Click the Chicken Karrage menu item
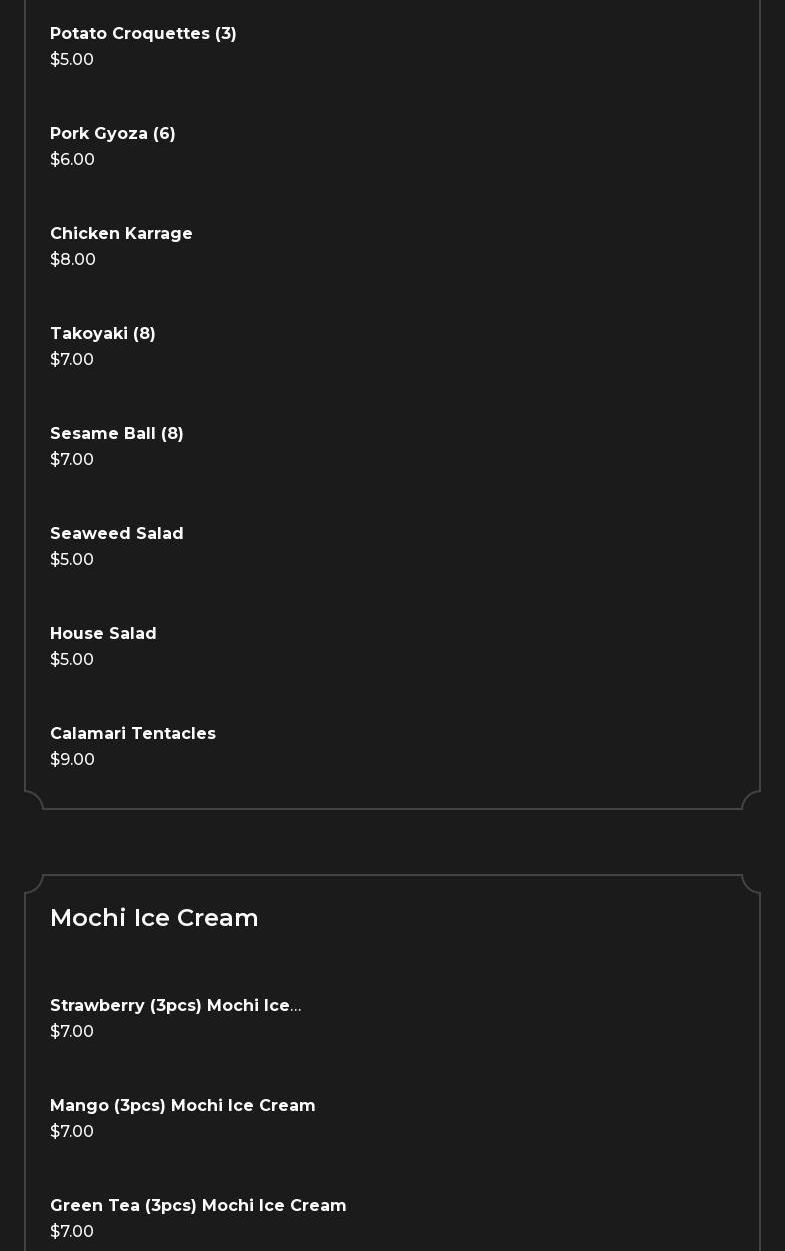Image resolution: width=785 pixels, height=1251 pixels. pos(121,234)
